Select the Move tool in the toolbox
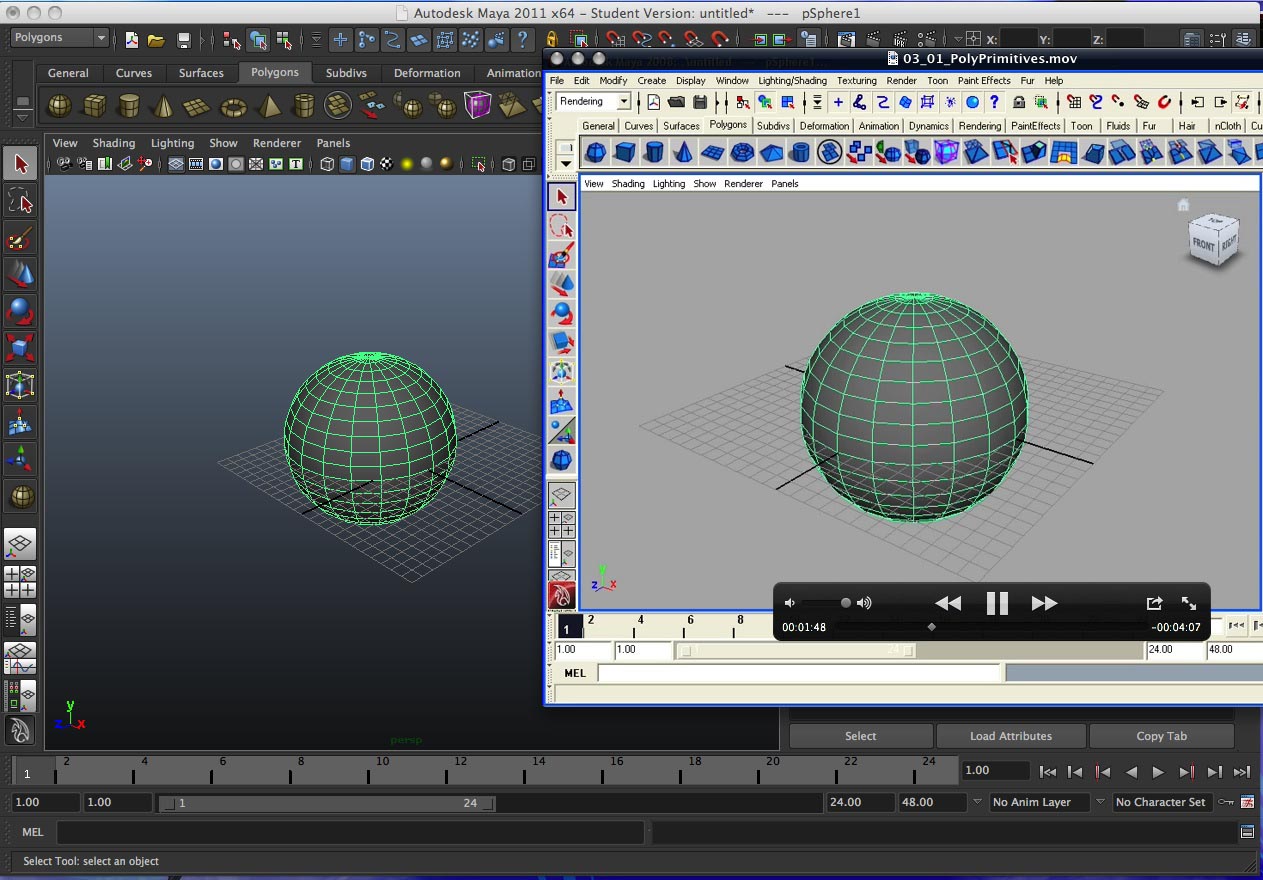The image size is (1263, 880). coord(21,272)
